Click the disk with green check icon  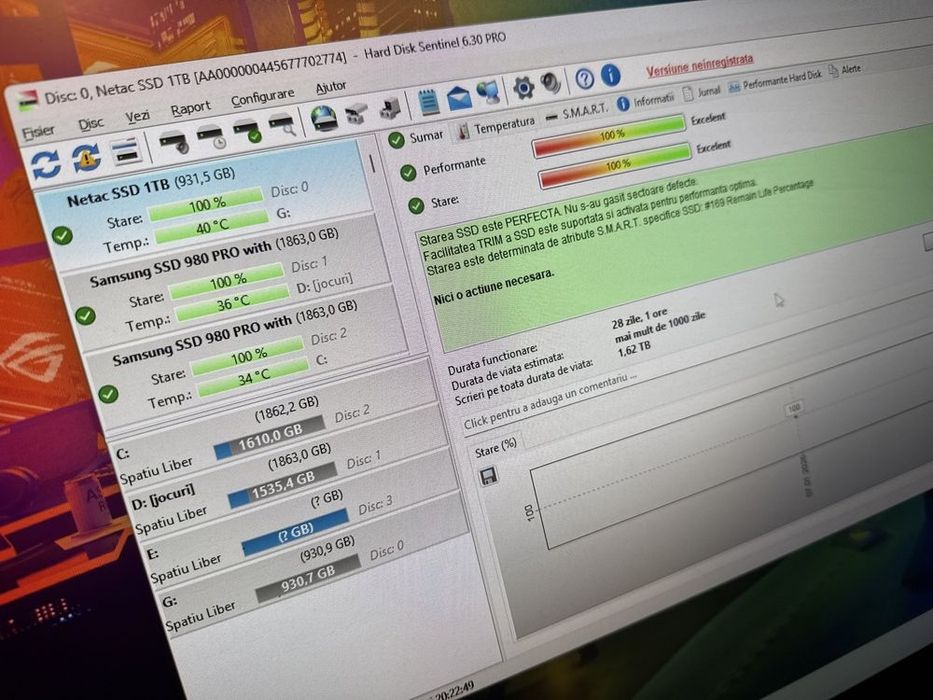pyautogui.click(x=247, y=130)
